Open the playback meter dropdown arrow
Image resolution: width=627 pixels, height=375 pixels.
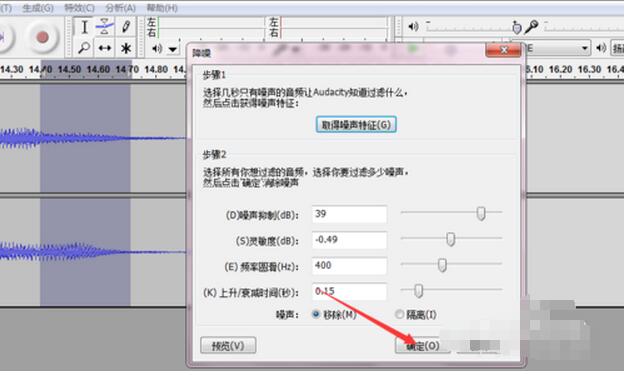pyautogui.click(x=172, y=49)
